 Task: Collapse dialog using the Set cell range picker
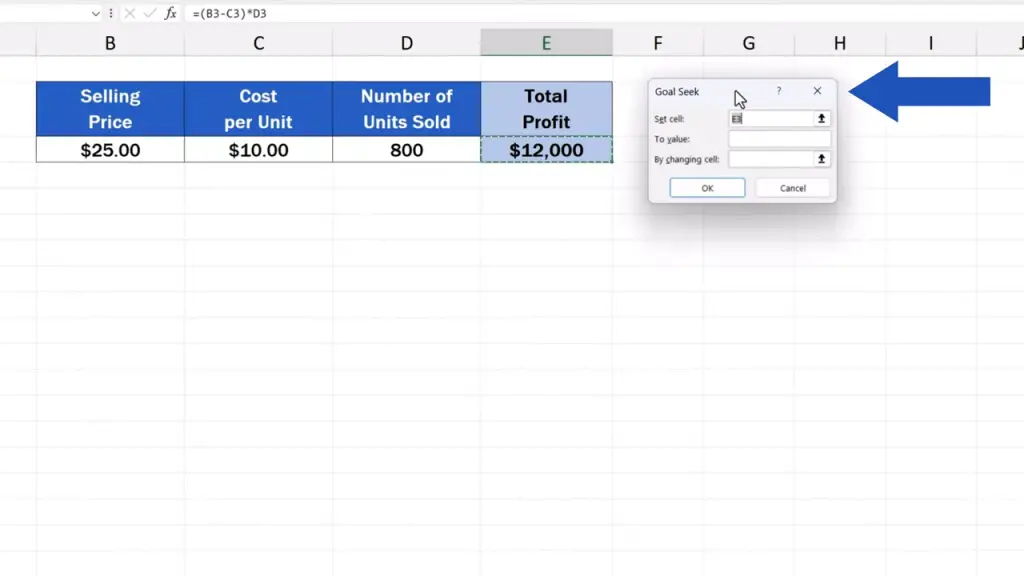(x=822, y=118)
